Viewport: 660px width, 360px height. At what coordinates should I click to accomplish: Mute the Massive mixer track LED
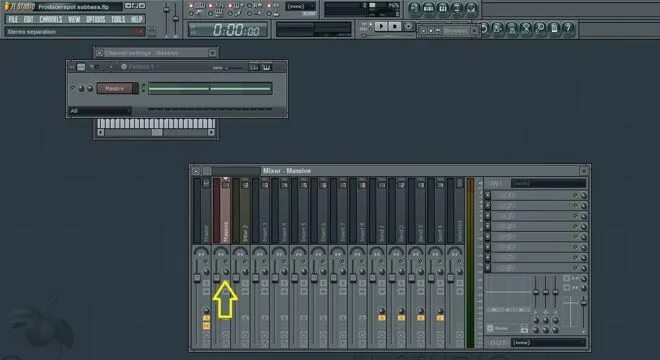point(226,262)
